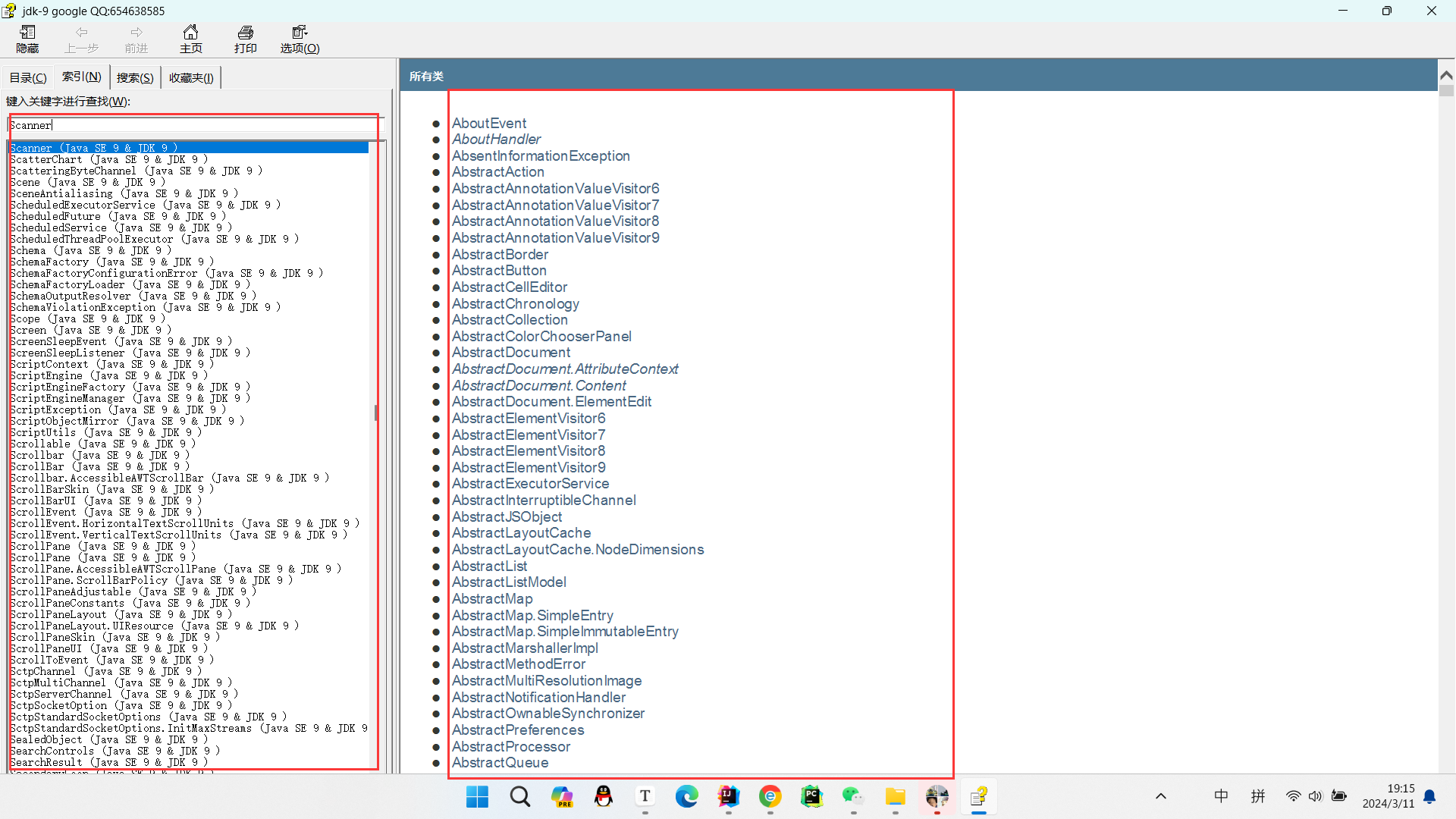The height and width of the screenshot is (819, 1456).
Task: Click the content pane scroll-up arrow
Action: (x=1446, y=75)
